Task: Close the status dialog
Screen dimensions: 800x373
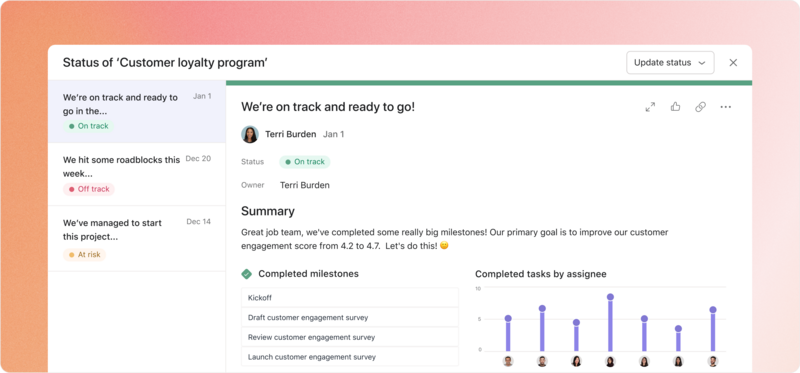Action: coord(733,63)
